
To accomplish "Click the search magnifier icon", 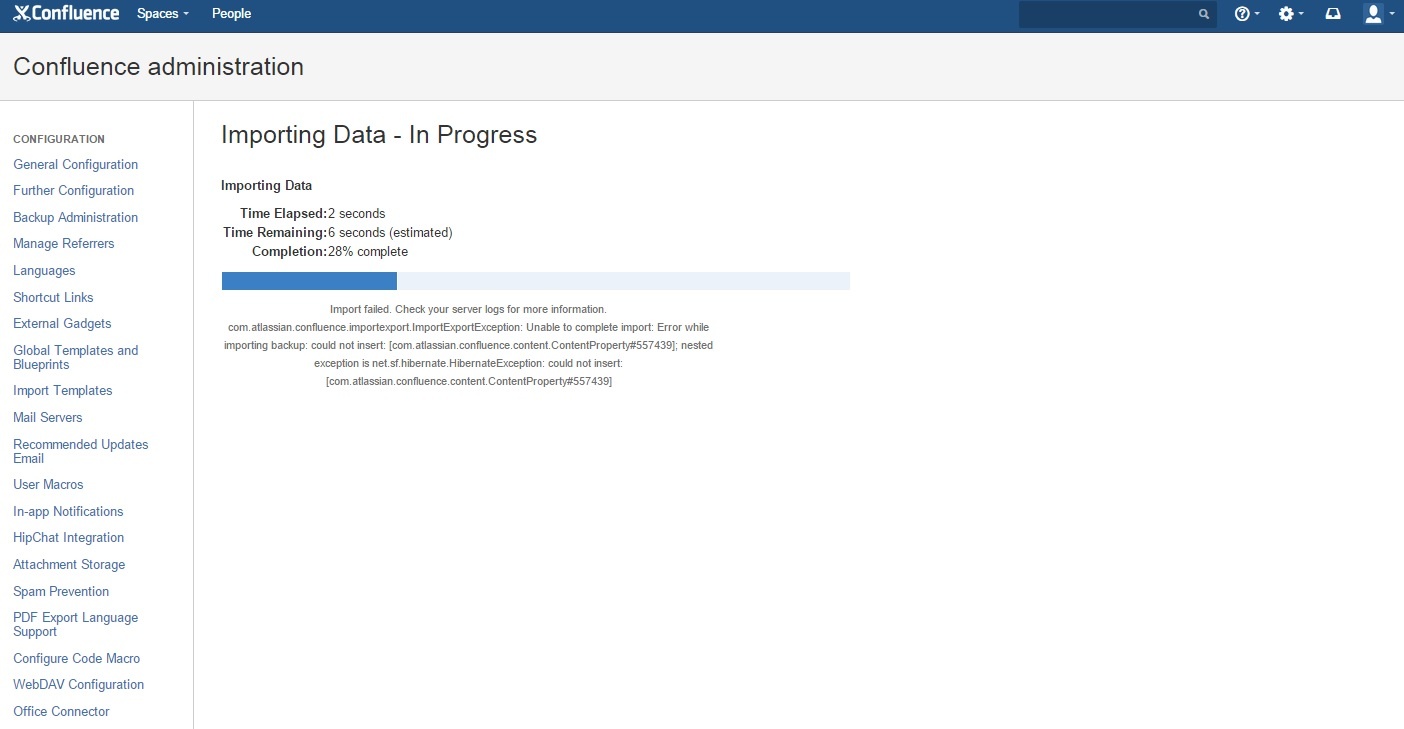I will [x=1204, y=14].
